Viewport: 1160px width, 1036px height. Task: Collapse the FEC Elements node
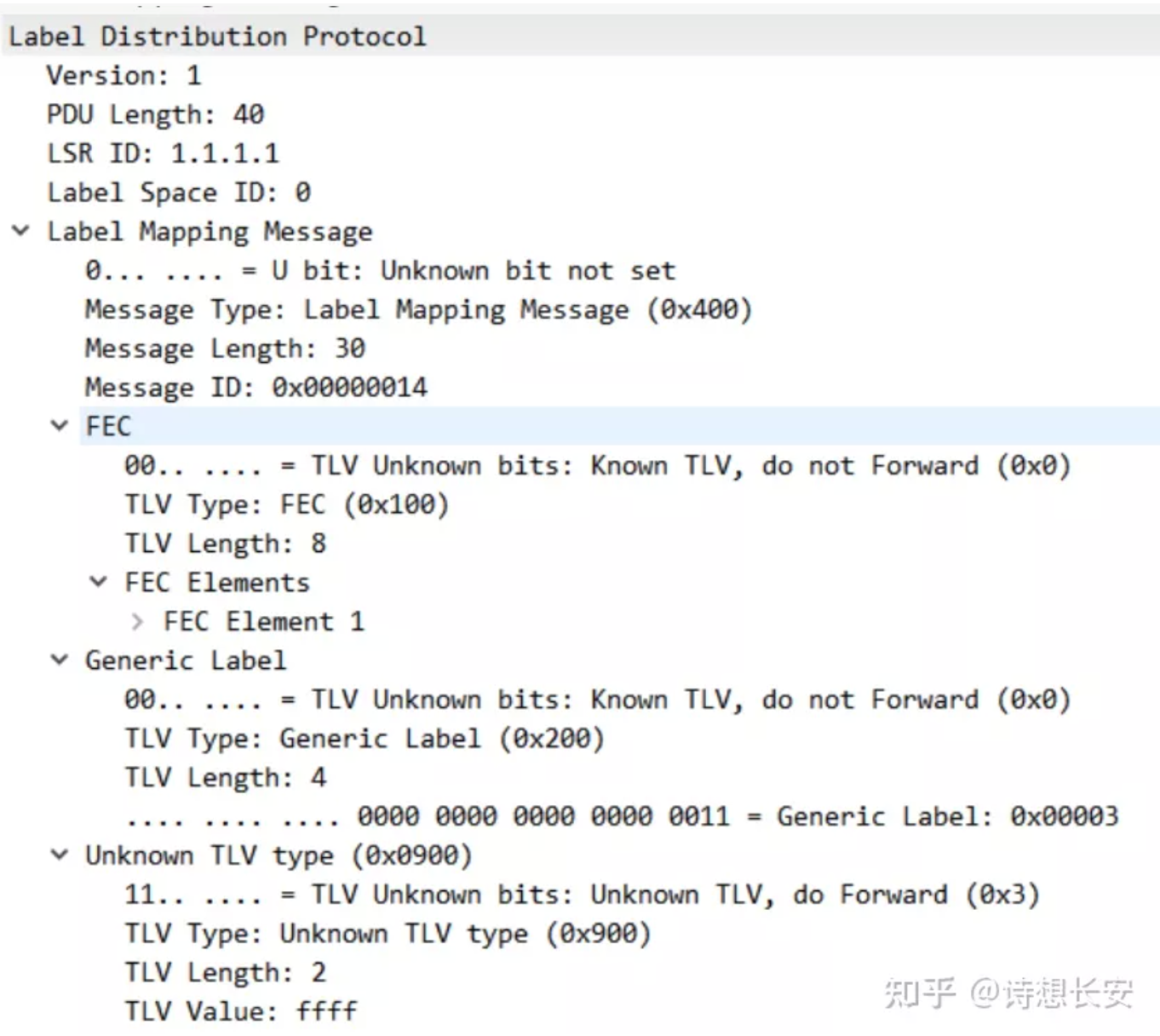99,582
